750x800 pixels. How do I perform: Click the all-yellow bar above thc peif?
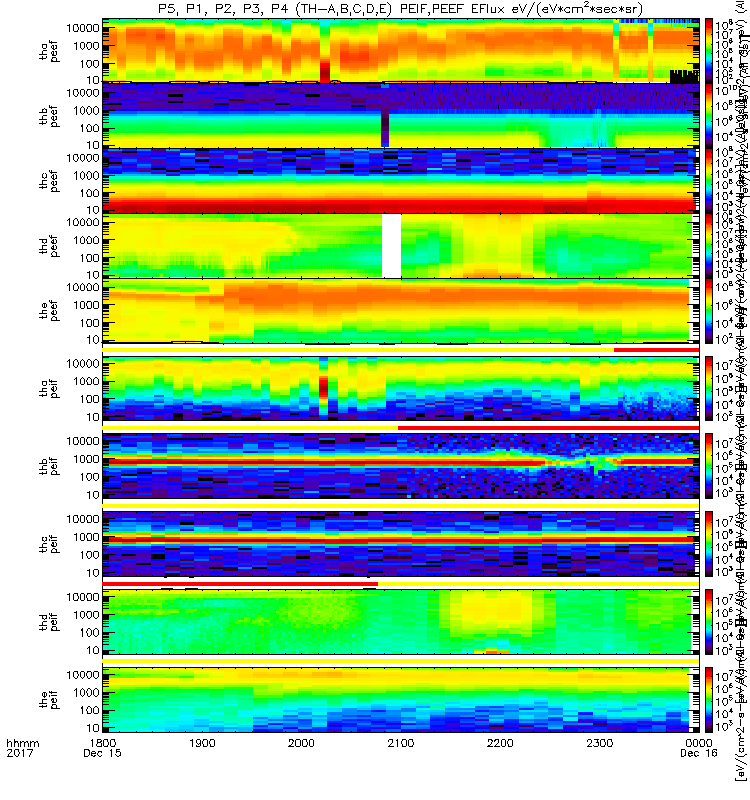point(401,506)
